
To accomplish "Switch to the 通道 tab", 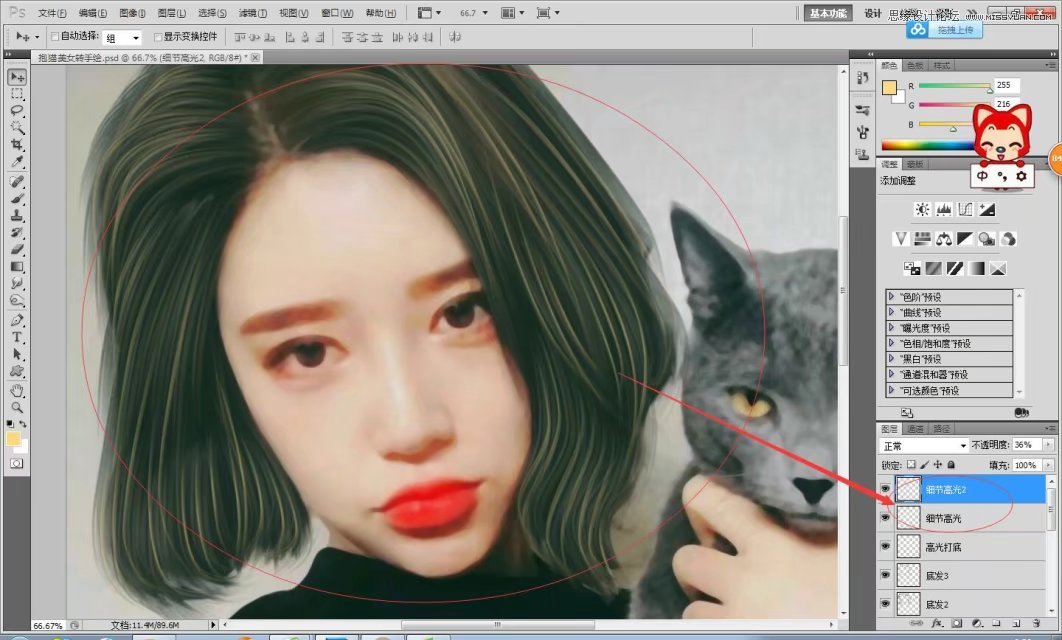I will tap(915, 429).
